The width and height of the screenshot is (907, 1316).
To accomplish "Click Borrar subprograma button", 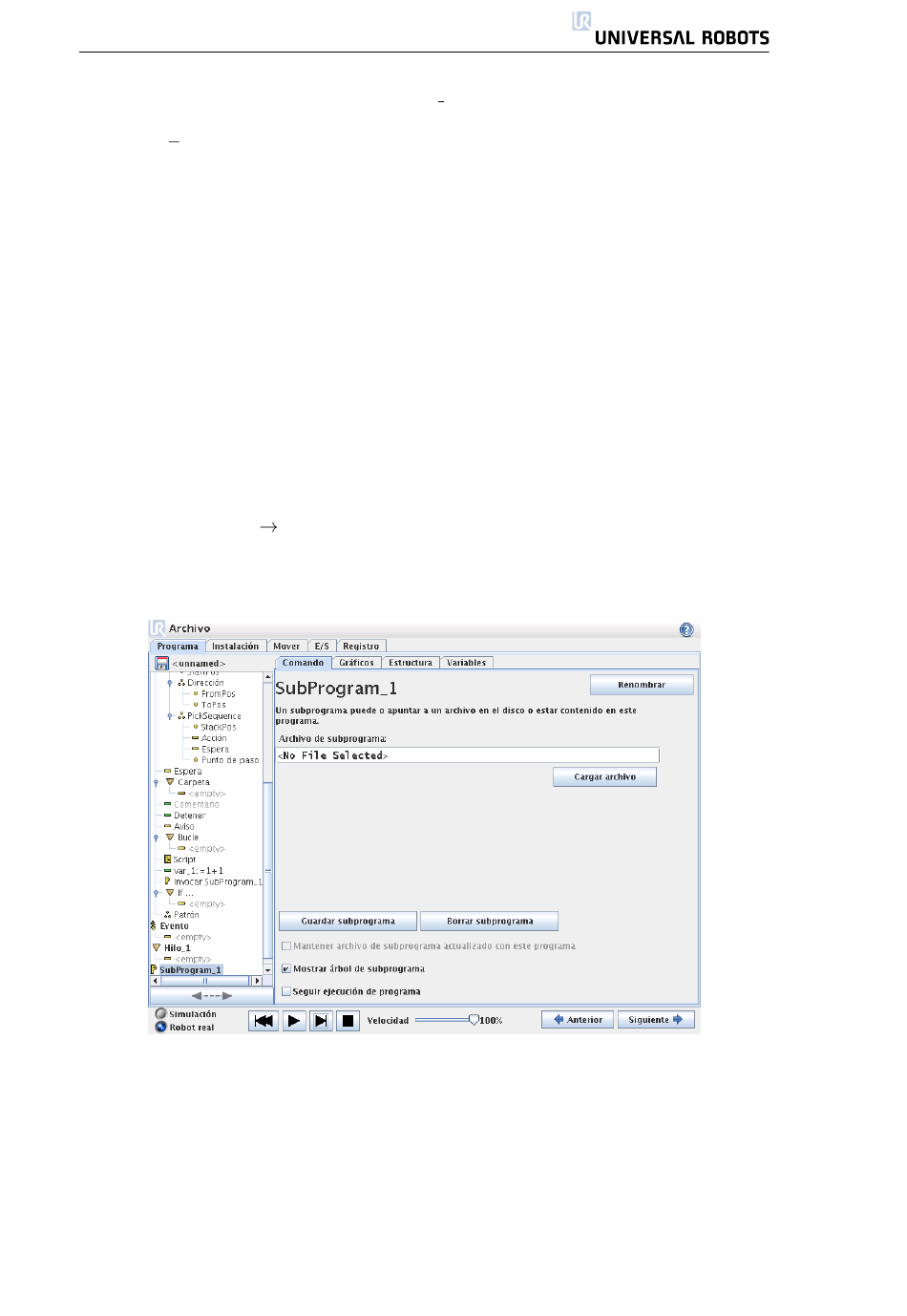I will (490, 922).
